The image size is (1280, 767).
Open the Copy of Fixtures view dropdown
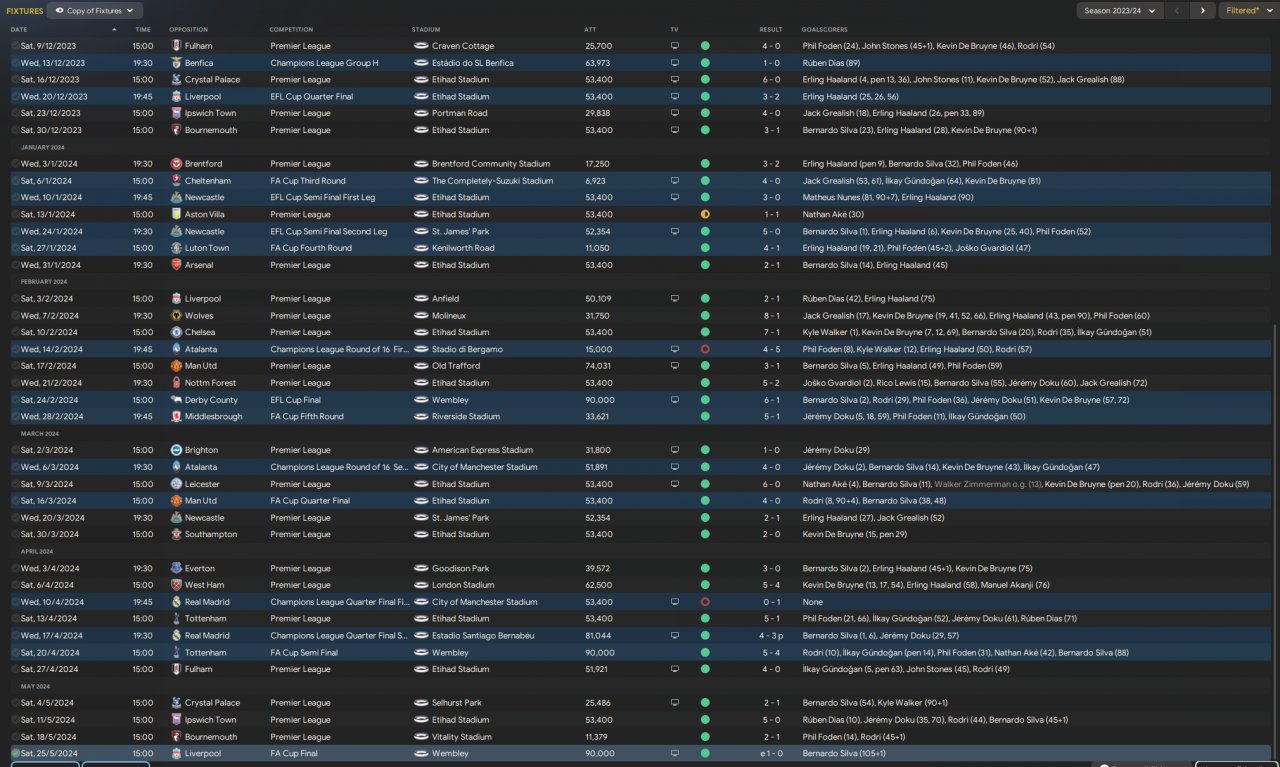[x=95, y=10]
